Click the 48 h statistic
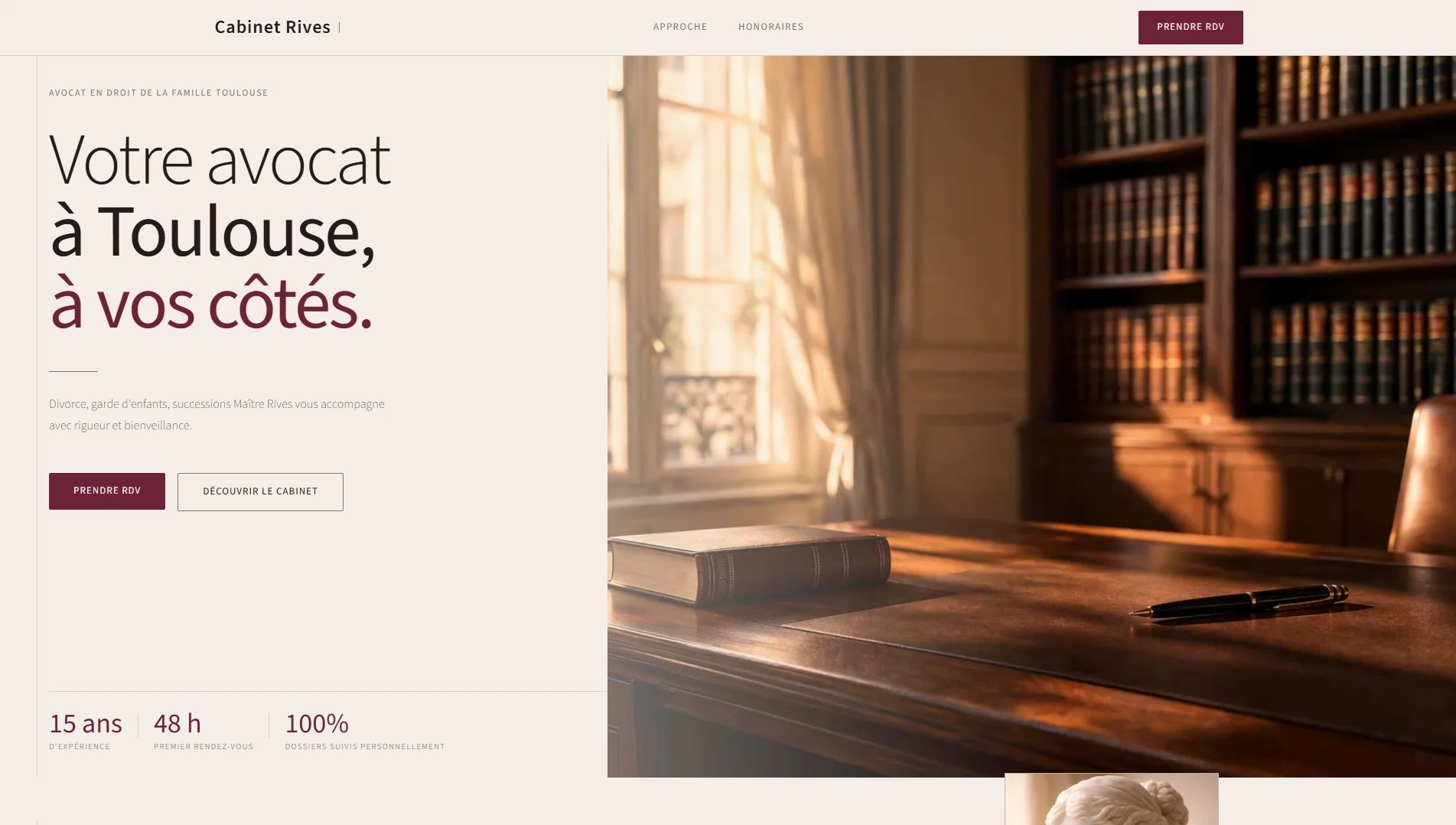The height and width of the screenshot is (825, 1456). tap(178, 723)
